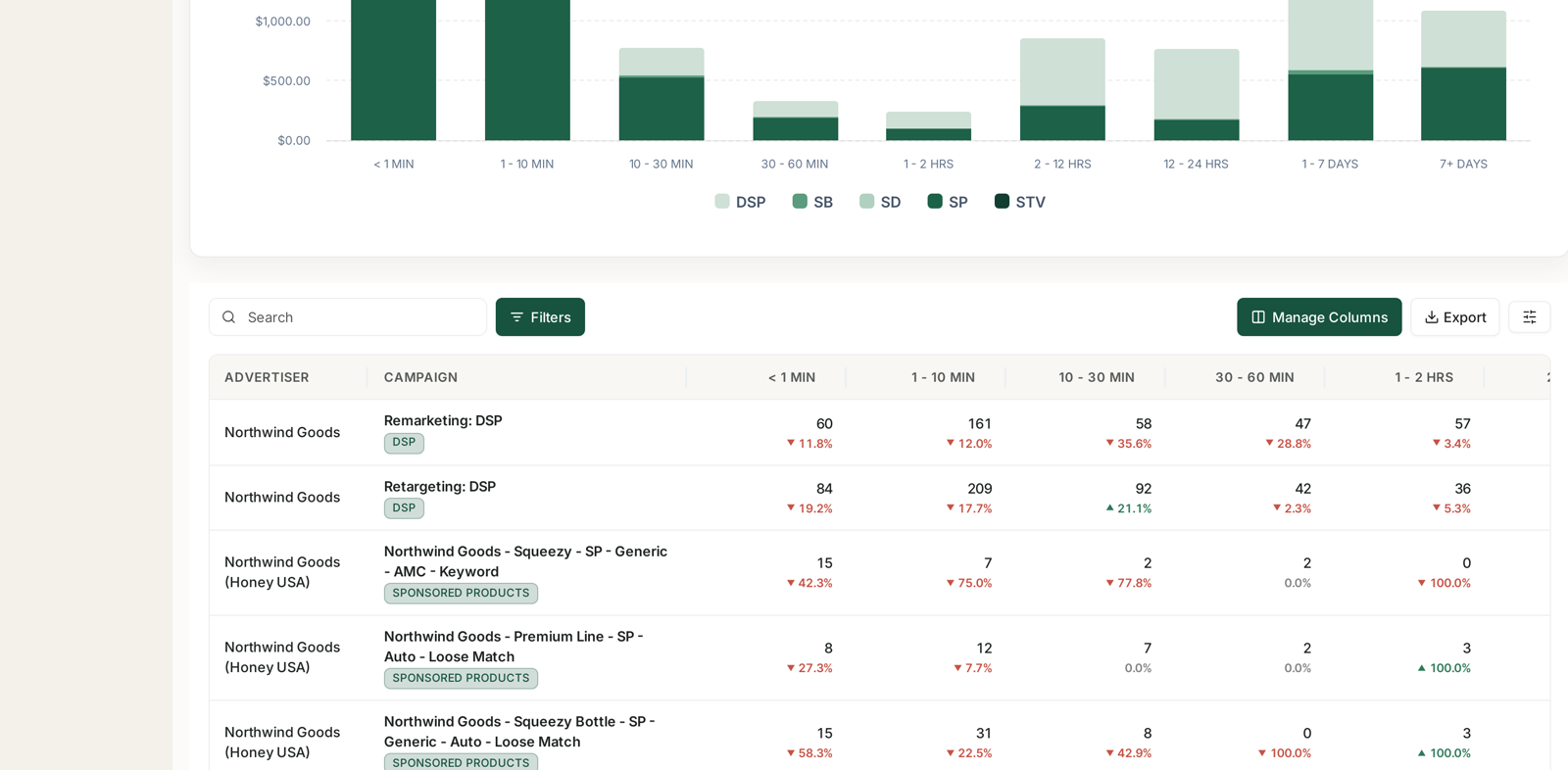Open the table settings sliders icon

point(1529,317)
